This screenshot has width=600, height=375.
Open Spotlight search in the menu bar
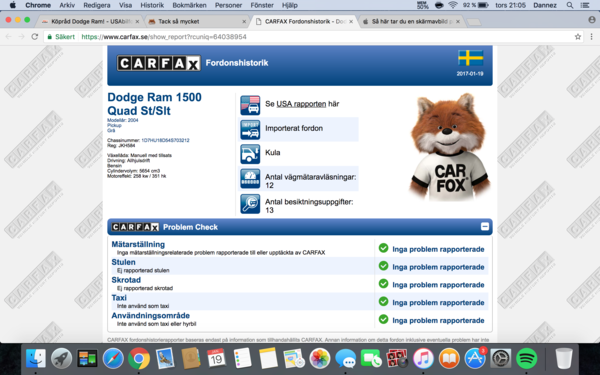[570, 5]
